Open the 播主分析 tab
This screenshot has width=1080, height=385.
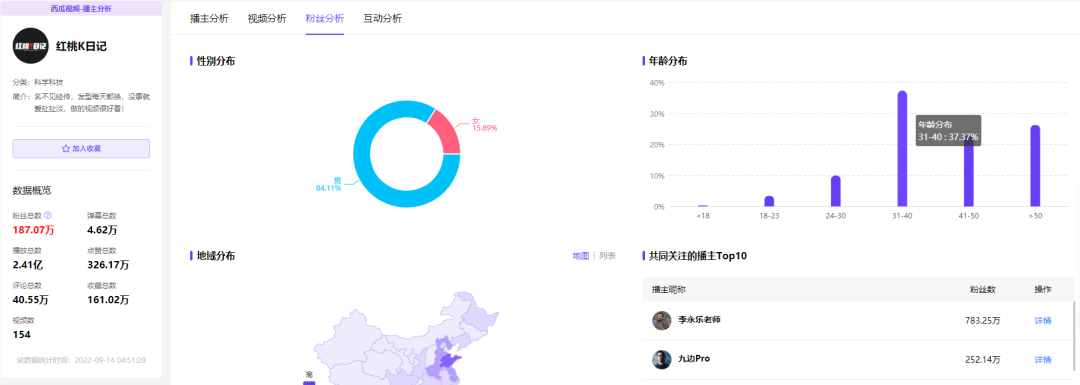[209, 19]
